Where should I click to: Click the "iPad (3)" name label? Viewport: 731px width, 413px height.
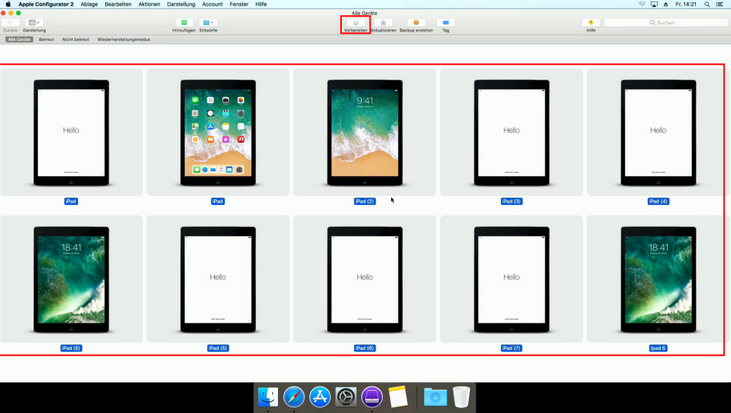511,201
